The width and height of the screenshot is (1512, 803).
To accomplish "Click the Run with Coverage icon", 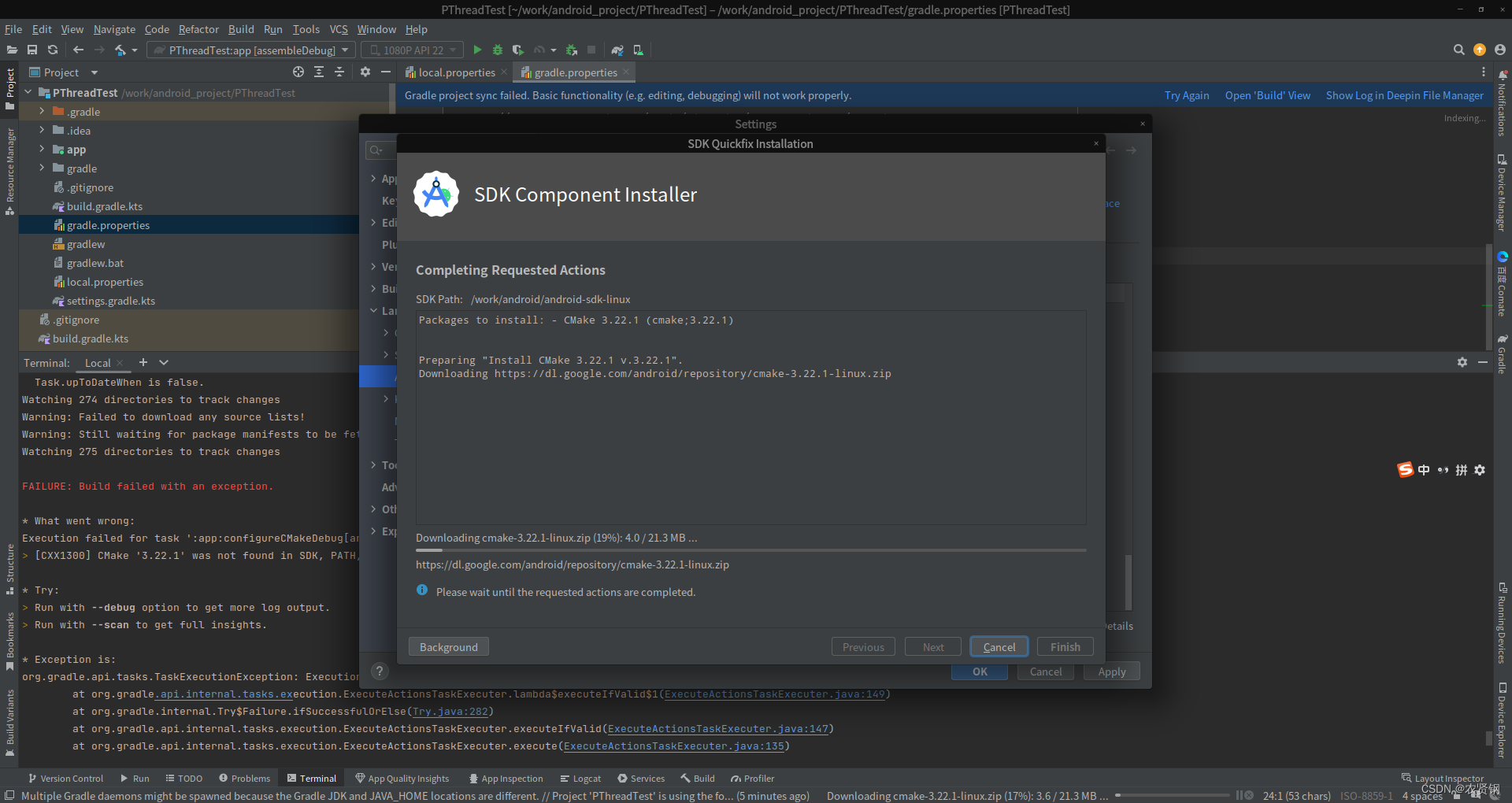I will [517, 50].
